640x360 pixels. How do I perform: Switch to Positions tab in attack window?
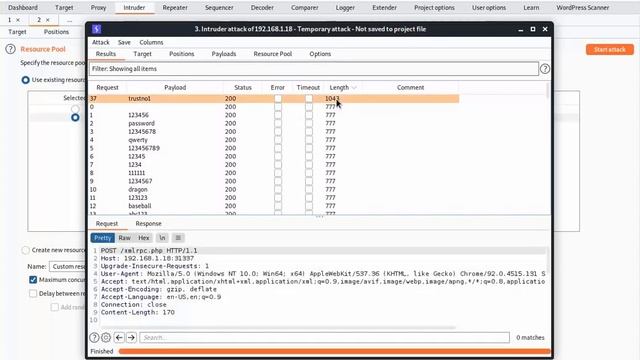click(x=182, y=54)
